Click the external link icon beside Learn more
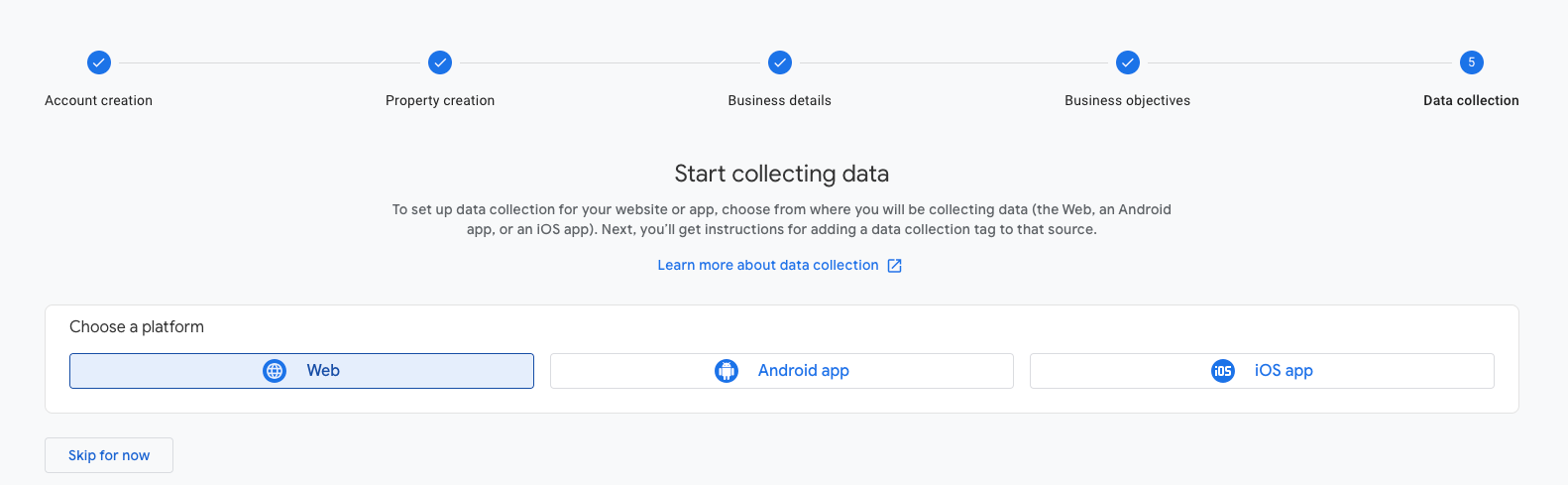Image resolution: width=1568 pixels, height=485 pixels. point(894,266)
